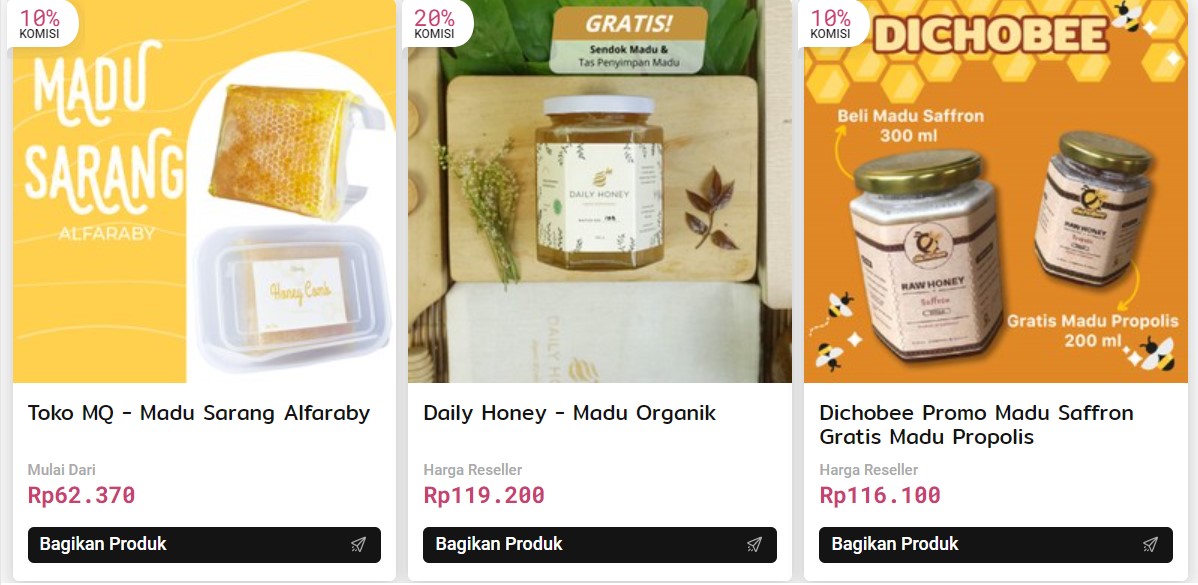Click the Rp119.200 reseller price
Screen dimensions: 1198x585
point(484,495)
